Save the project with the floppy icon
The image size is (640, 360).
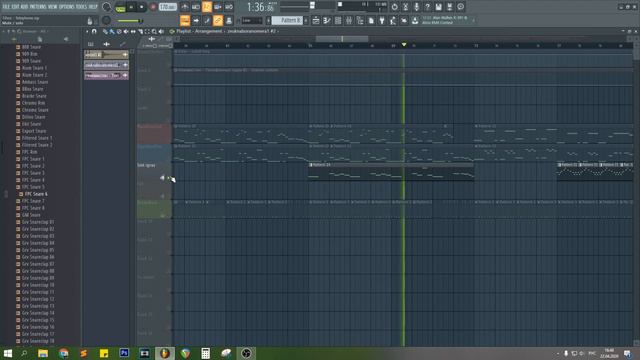[x=438, y=7]
